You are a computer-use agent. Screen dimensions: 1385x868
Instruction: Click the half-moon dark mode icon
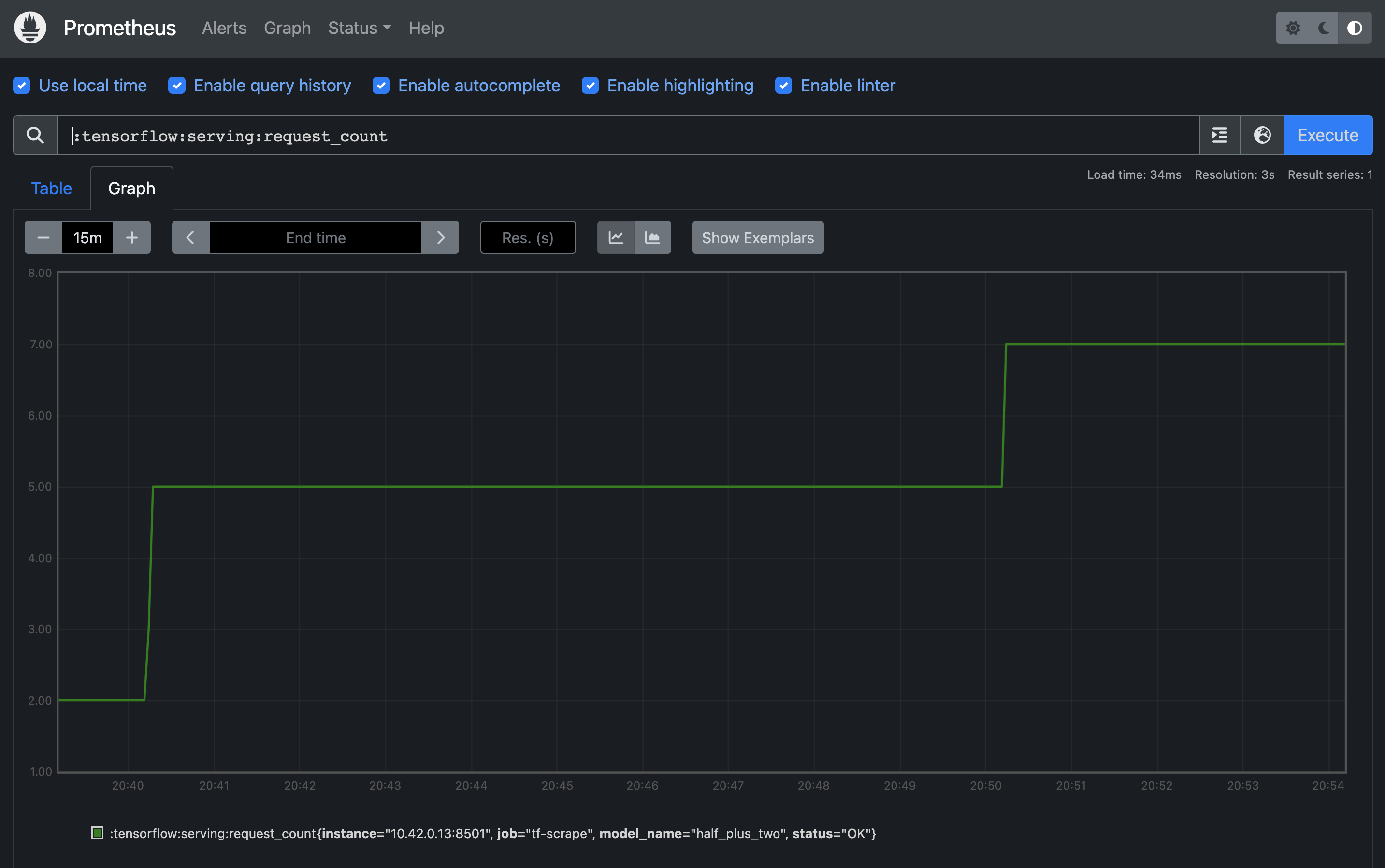[x=1323, y=27]
